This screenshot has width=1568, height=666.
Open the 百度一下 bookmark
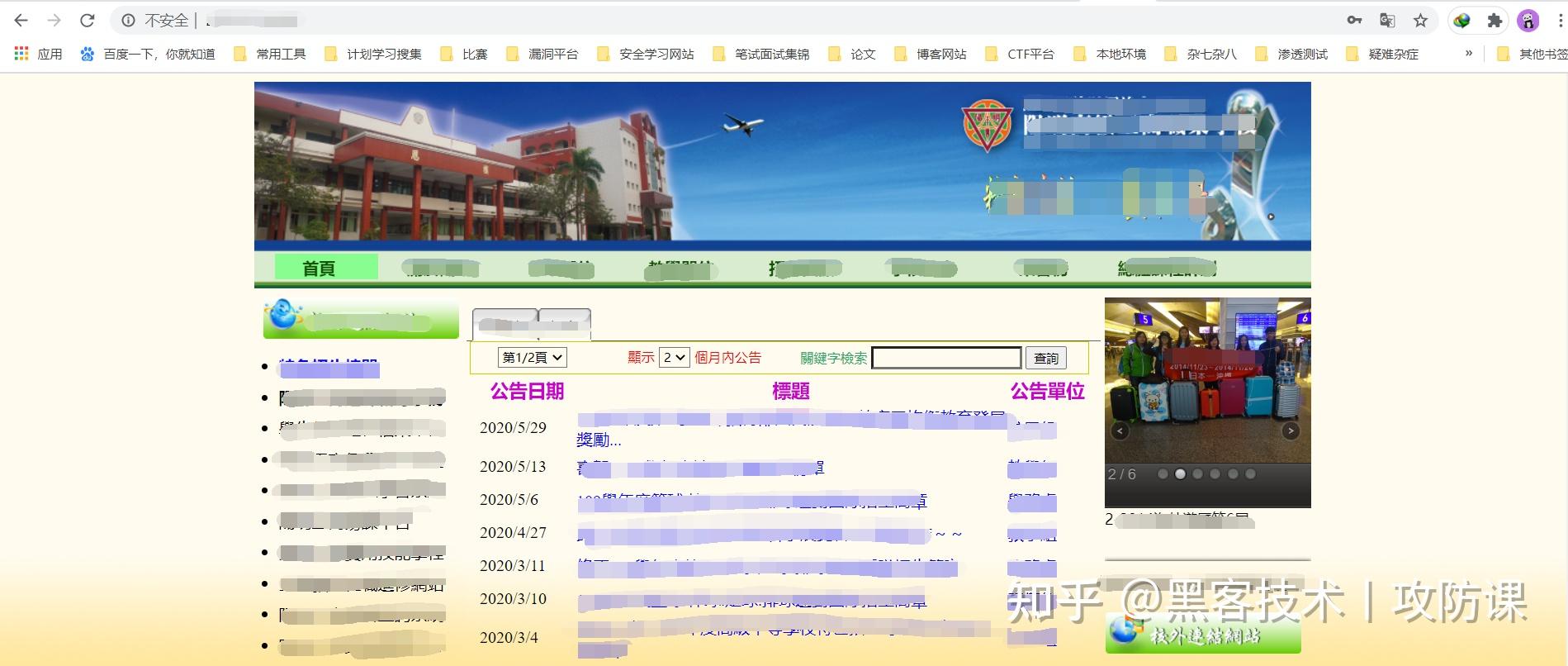tap(148, 54)
